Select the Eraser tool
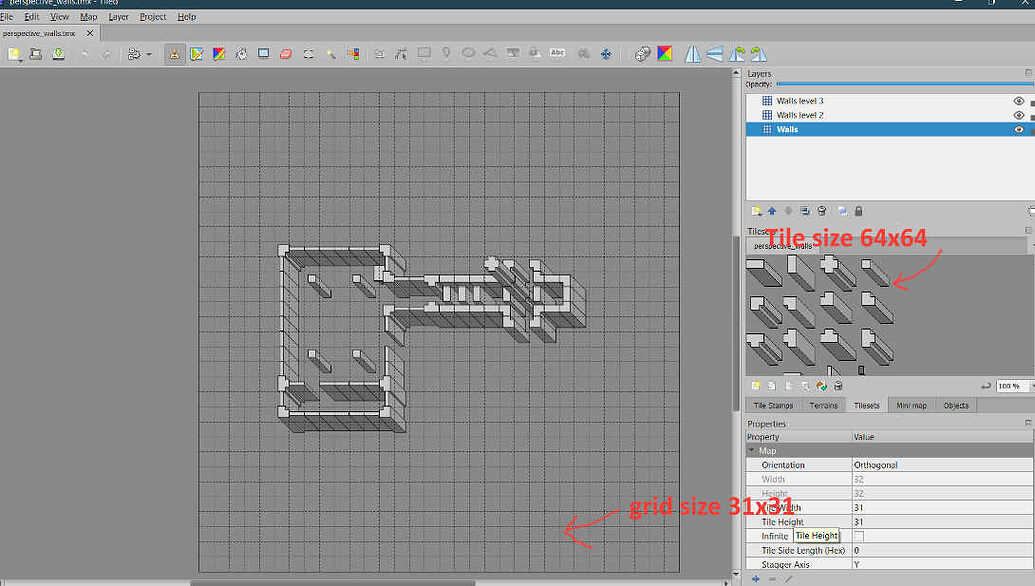Screen dimensions: 1035x586 pyautogui.click(x=285, y=53)
